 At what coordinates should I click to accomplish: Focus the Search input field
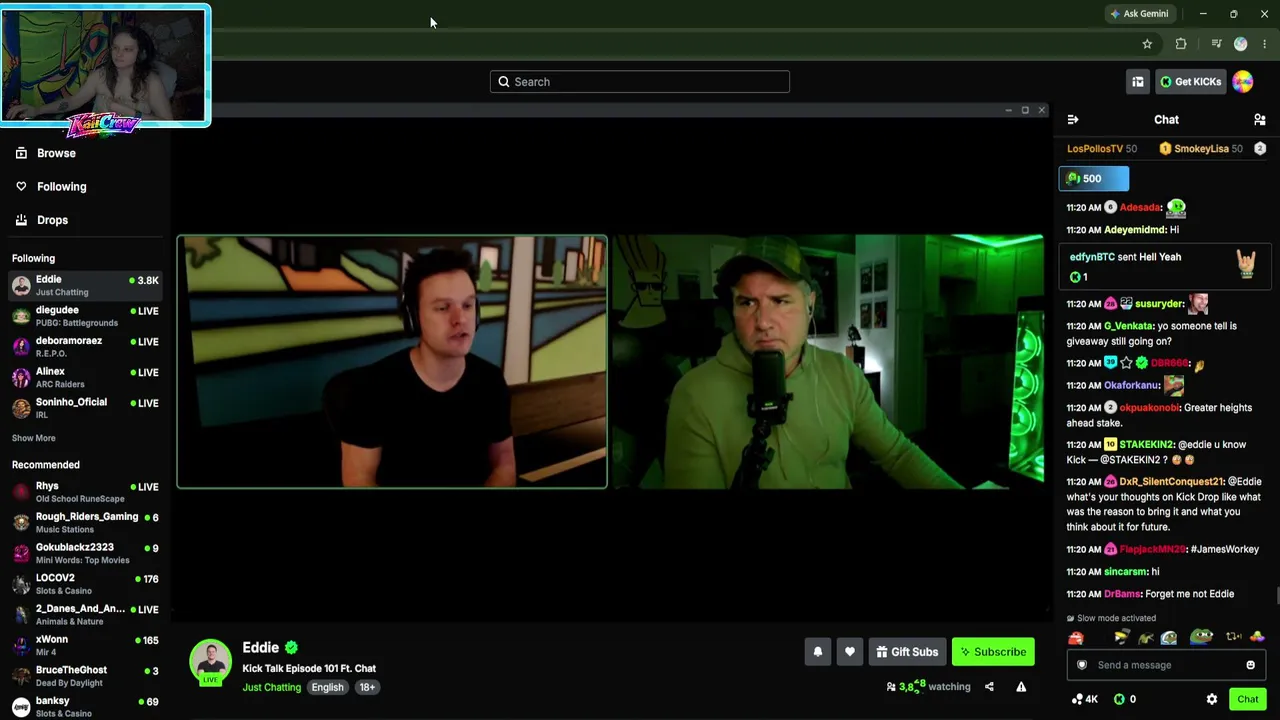pos(640,82)
